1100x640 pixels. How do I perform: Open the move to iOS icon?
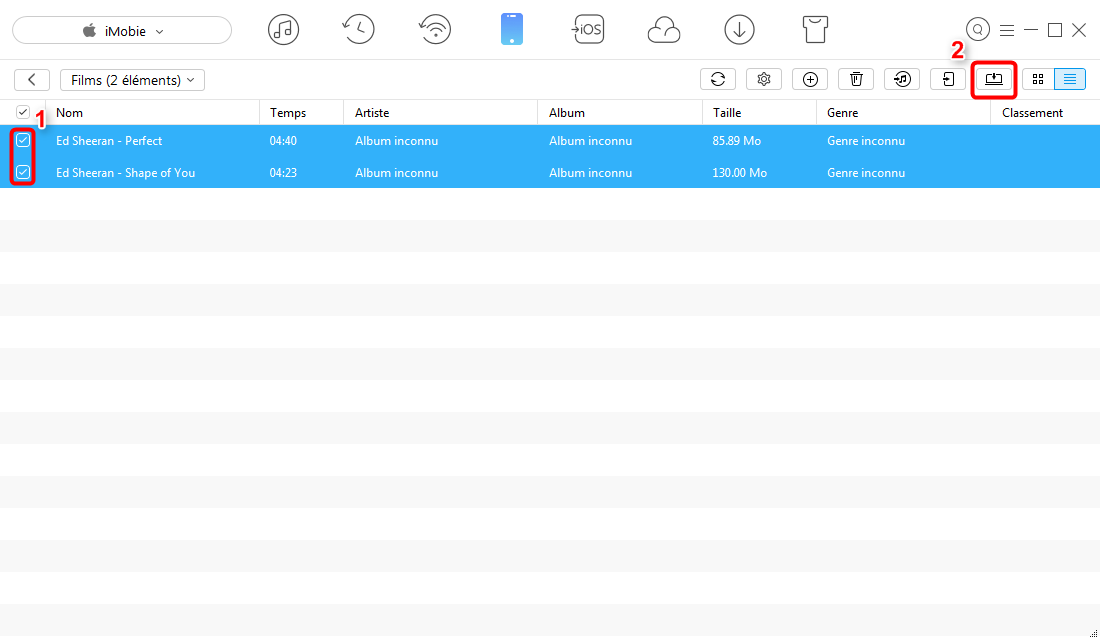coord(587,29)
